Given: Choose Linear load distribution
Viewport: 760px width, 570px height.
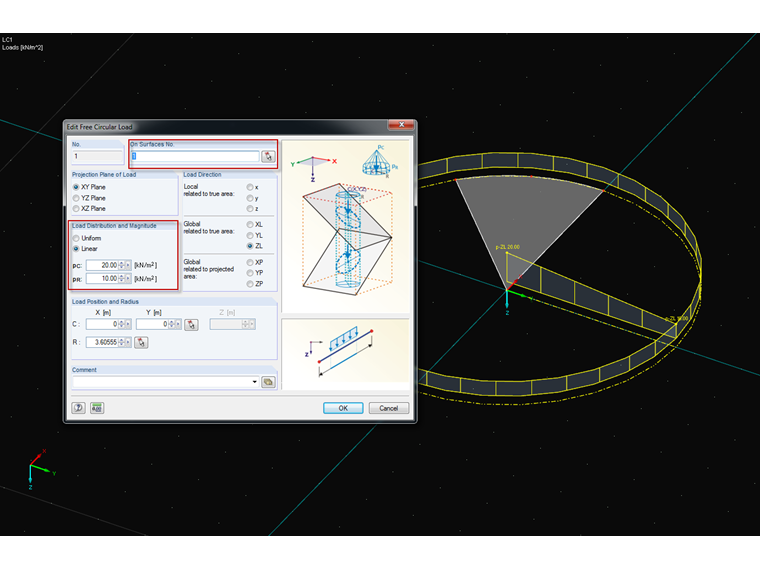Looking at the screenshot, I should click(x=76, y=249).
